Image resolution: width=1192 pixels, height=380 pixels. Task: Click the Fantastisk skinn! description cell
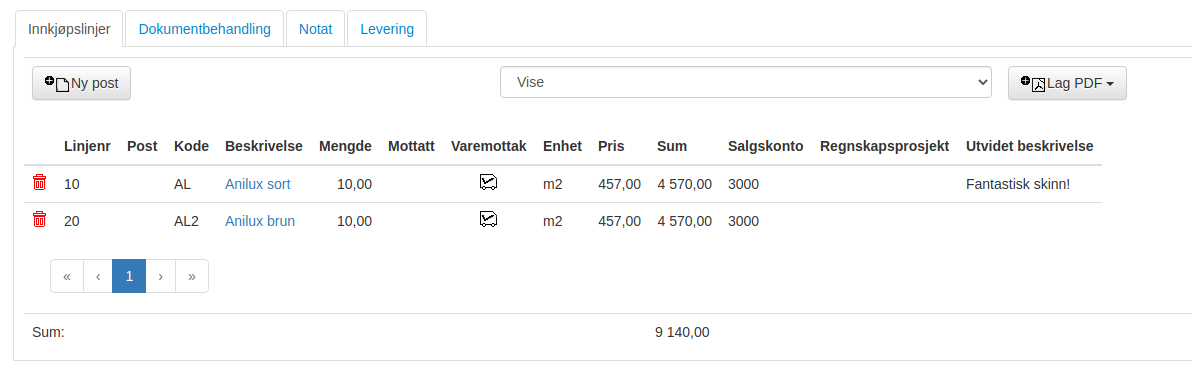pyautogui.click(x=1018, y=184)
